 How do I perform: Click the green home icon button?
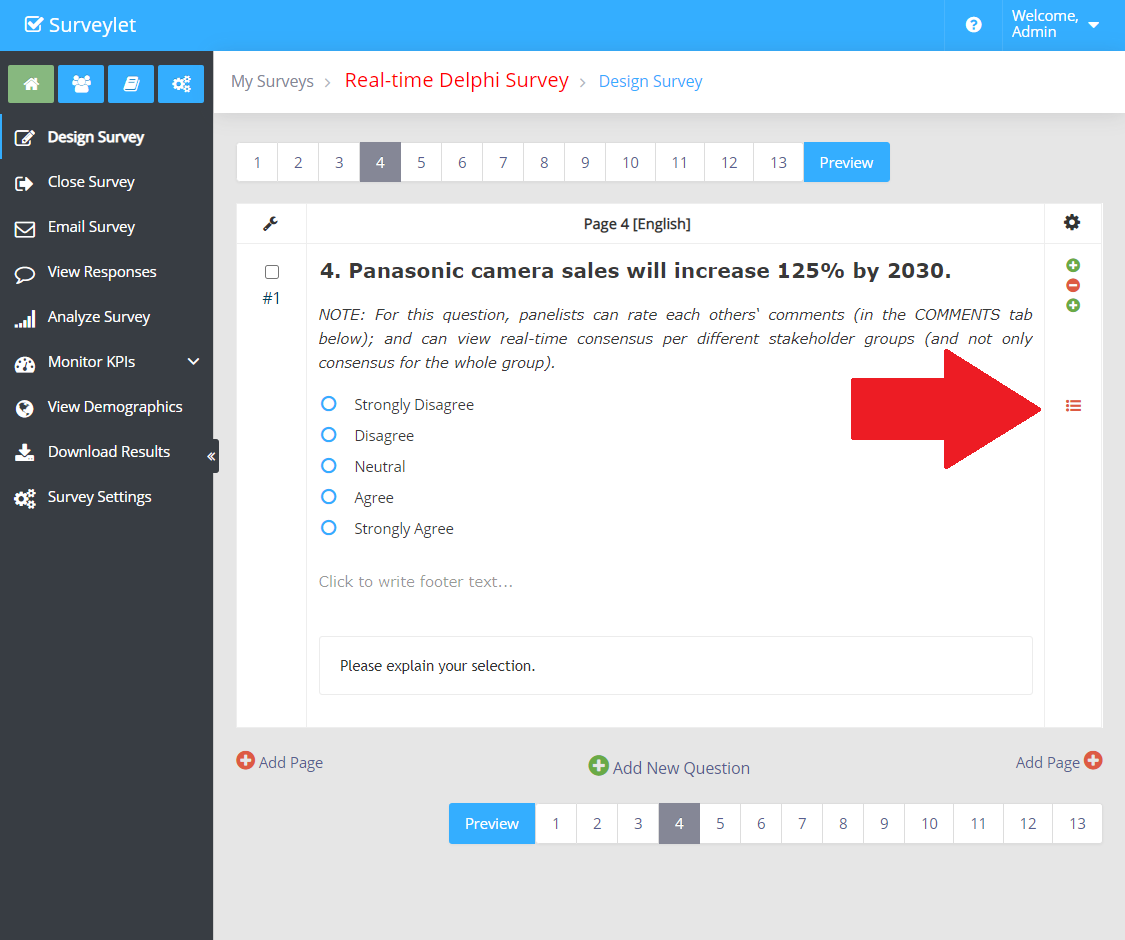(x=31, y=84)
